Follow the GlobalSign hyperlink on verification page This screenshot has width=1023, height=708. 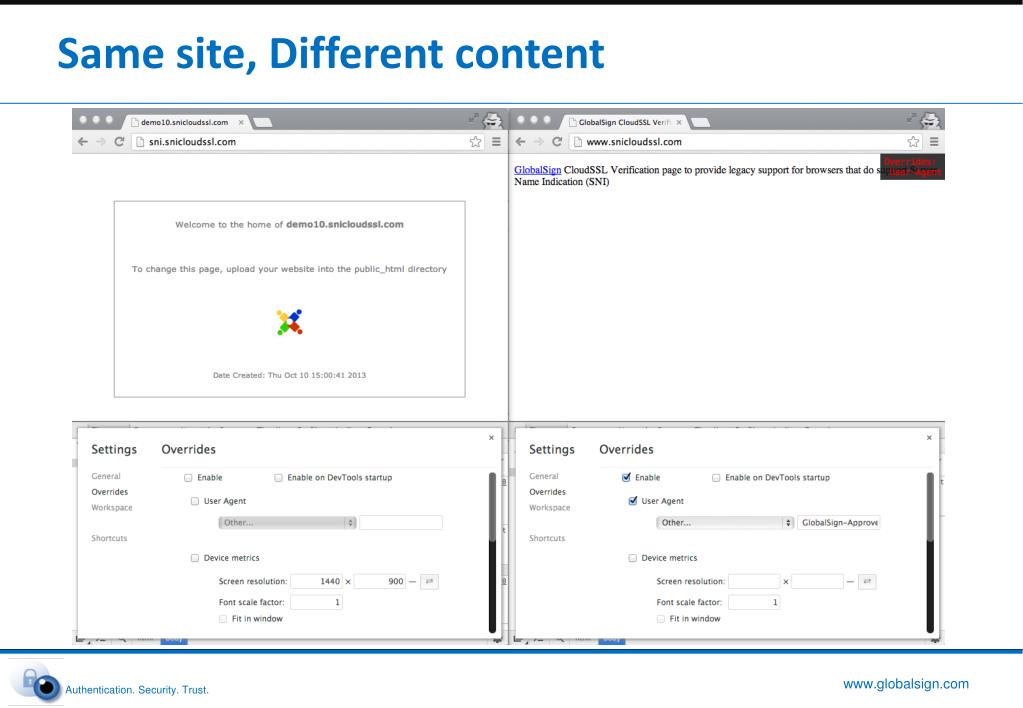point(538,170)
